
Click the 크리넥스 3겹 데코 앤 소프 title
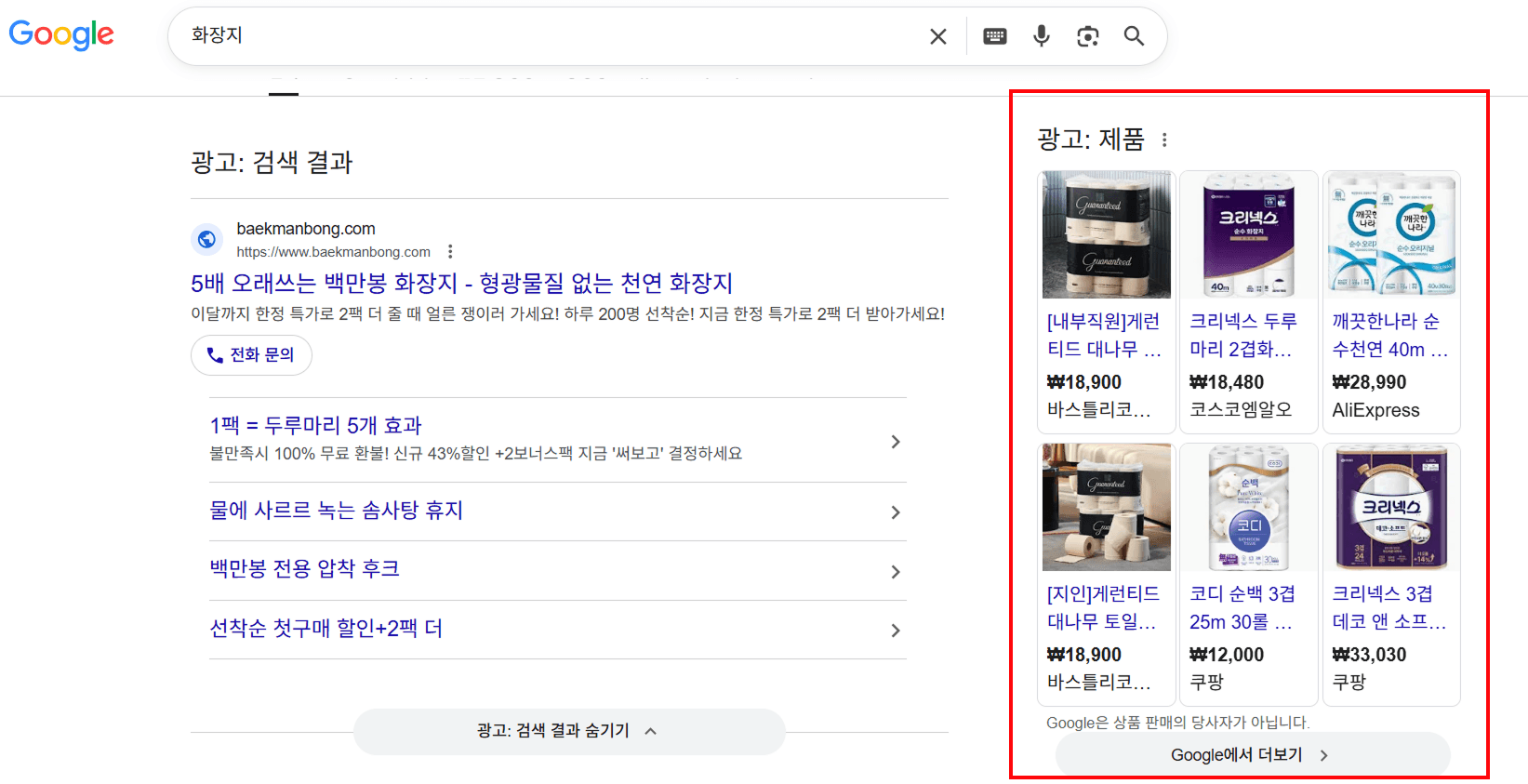1389,608
